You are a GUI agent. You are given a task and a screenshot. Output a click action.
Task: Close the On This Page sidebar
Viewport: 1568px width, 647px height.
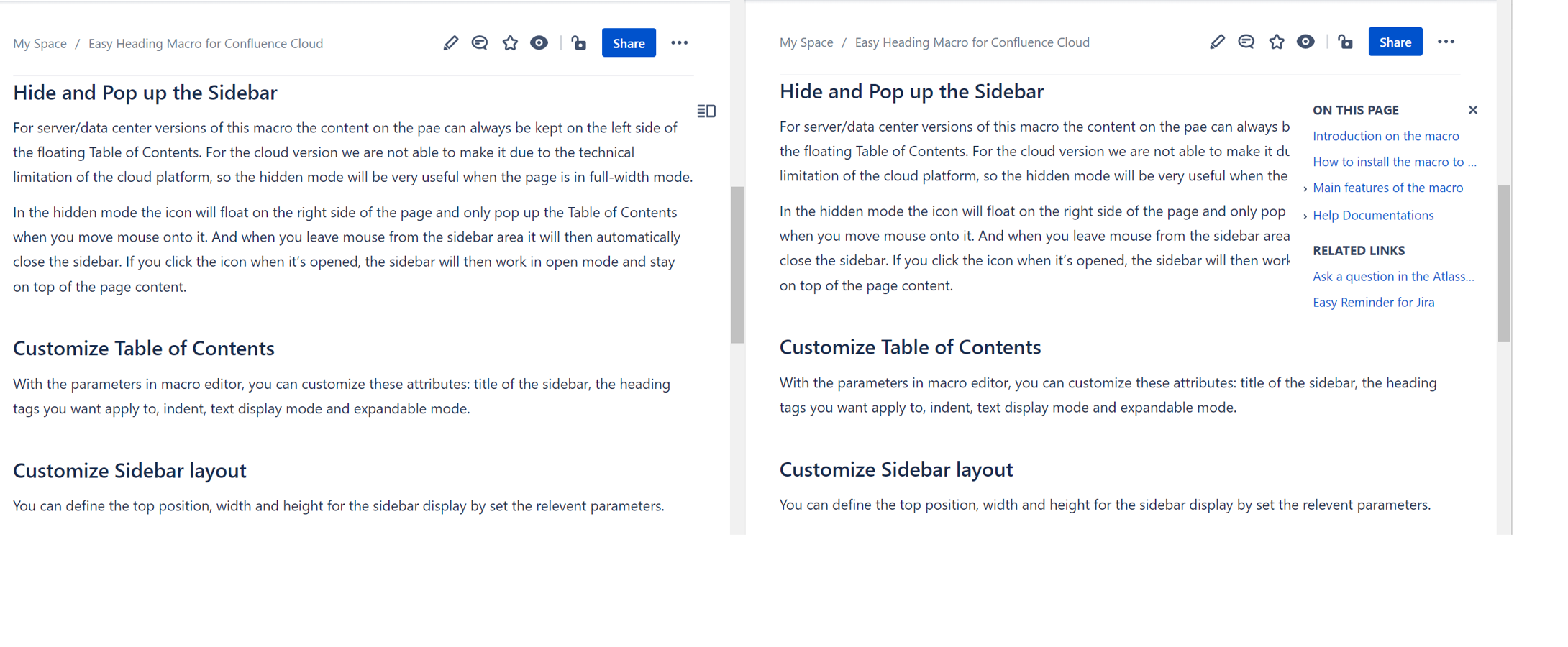pos(1473,110)
